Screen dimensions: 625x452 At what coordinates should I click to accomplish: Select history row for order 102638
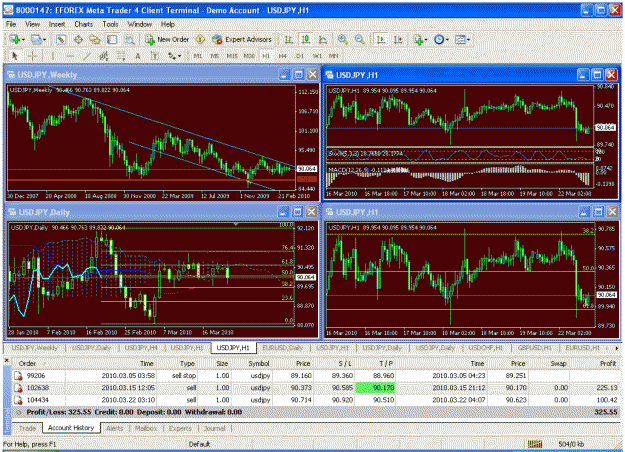point(316,387)
